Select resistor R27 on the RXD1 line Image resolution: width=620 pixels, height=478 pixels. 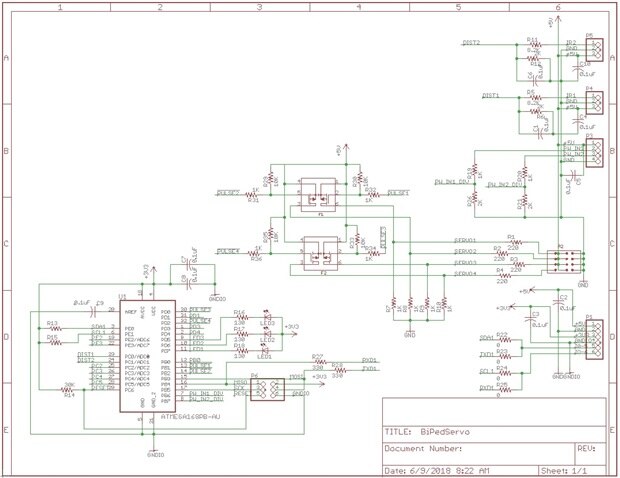tap(319, 362)
